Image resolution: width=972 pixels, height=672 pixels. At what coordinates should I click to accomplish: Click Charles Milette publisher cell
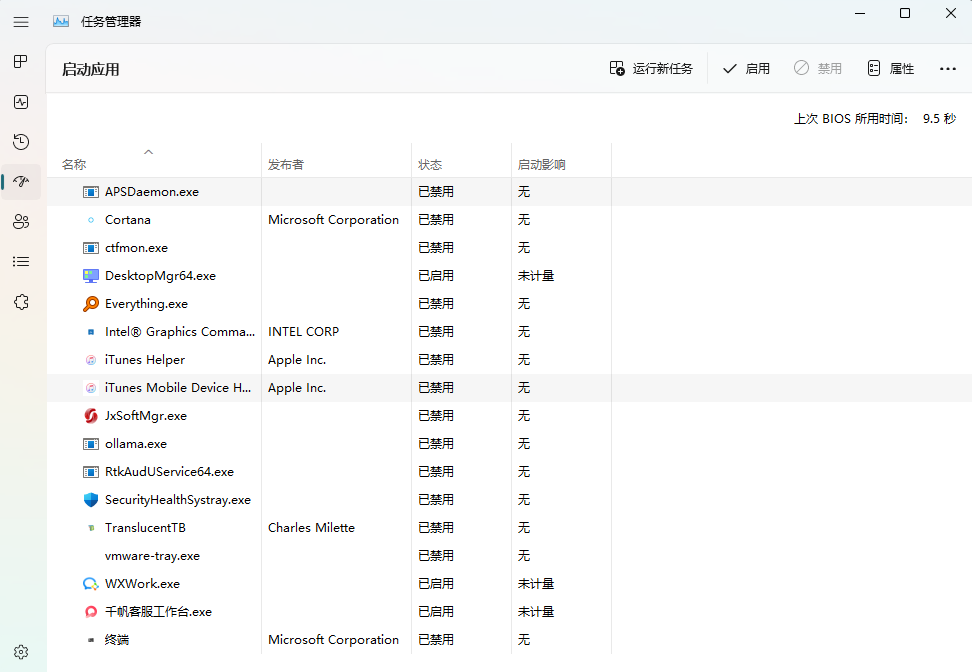click(x=311, y=528)
